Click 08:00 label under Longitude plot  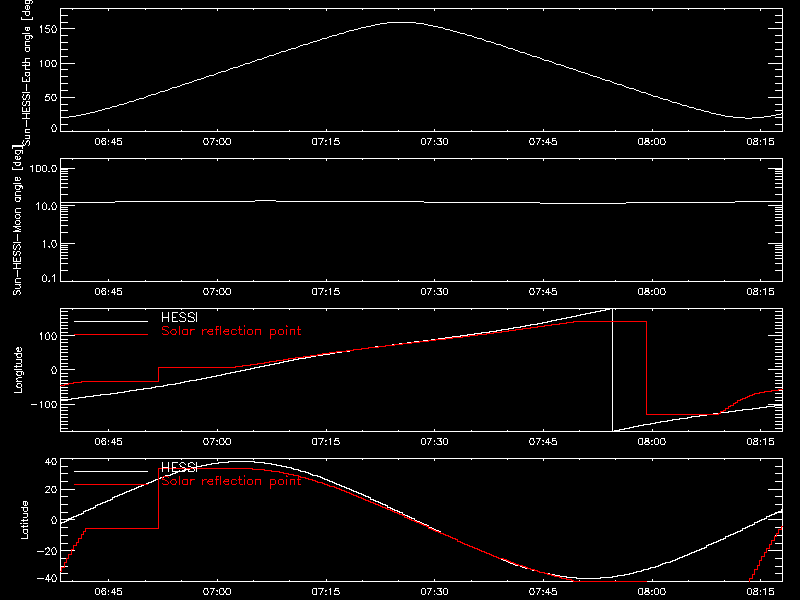(652, 442)
